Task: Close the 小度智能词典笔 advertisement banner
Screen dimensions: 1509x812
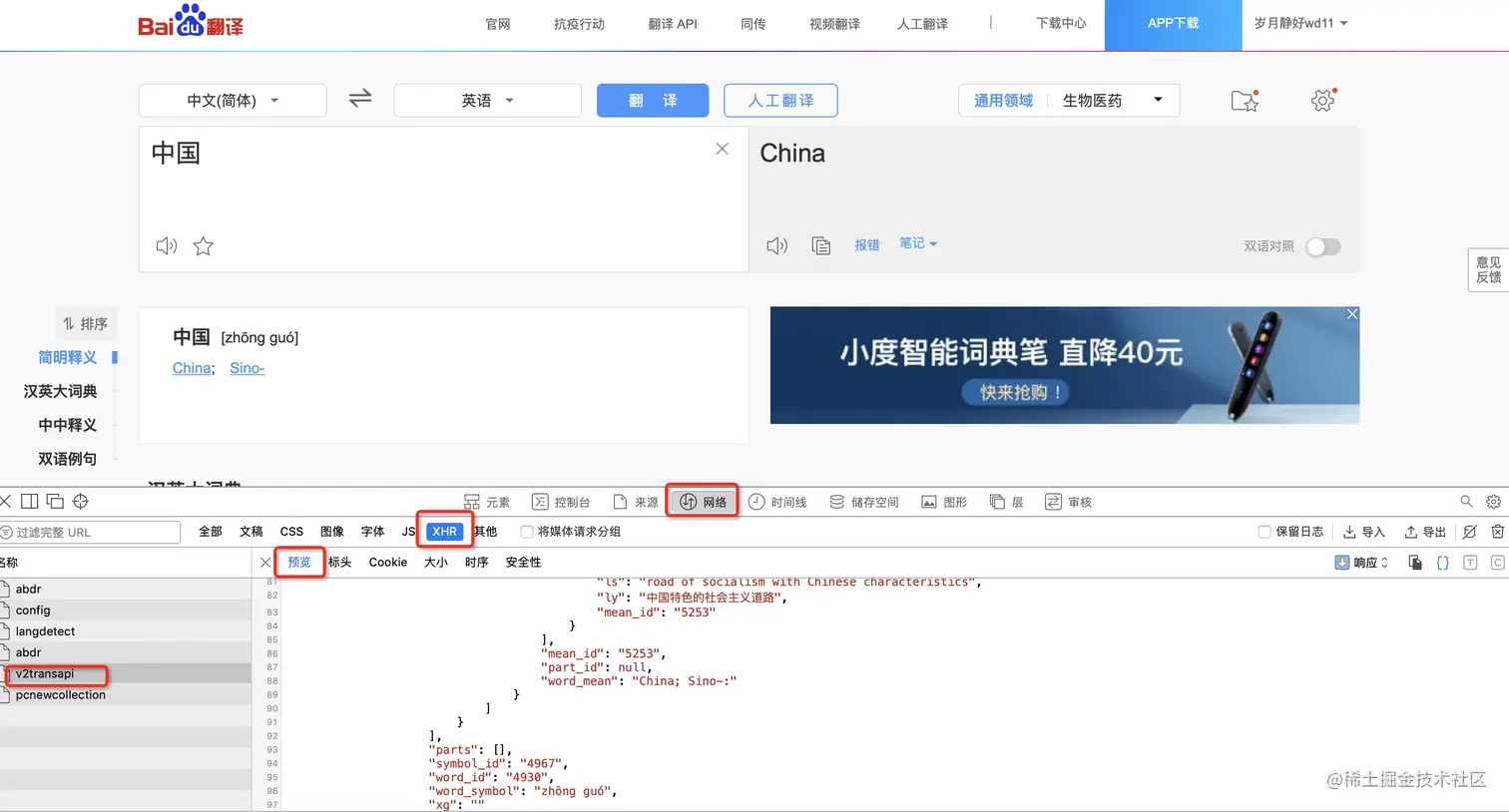Action: 1352,314
